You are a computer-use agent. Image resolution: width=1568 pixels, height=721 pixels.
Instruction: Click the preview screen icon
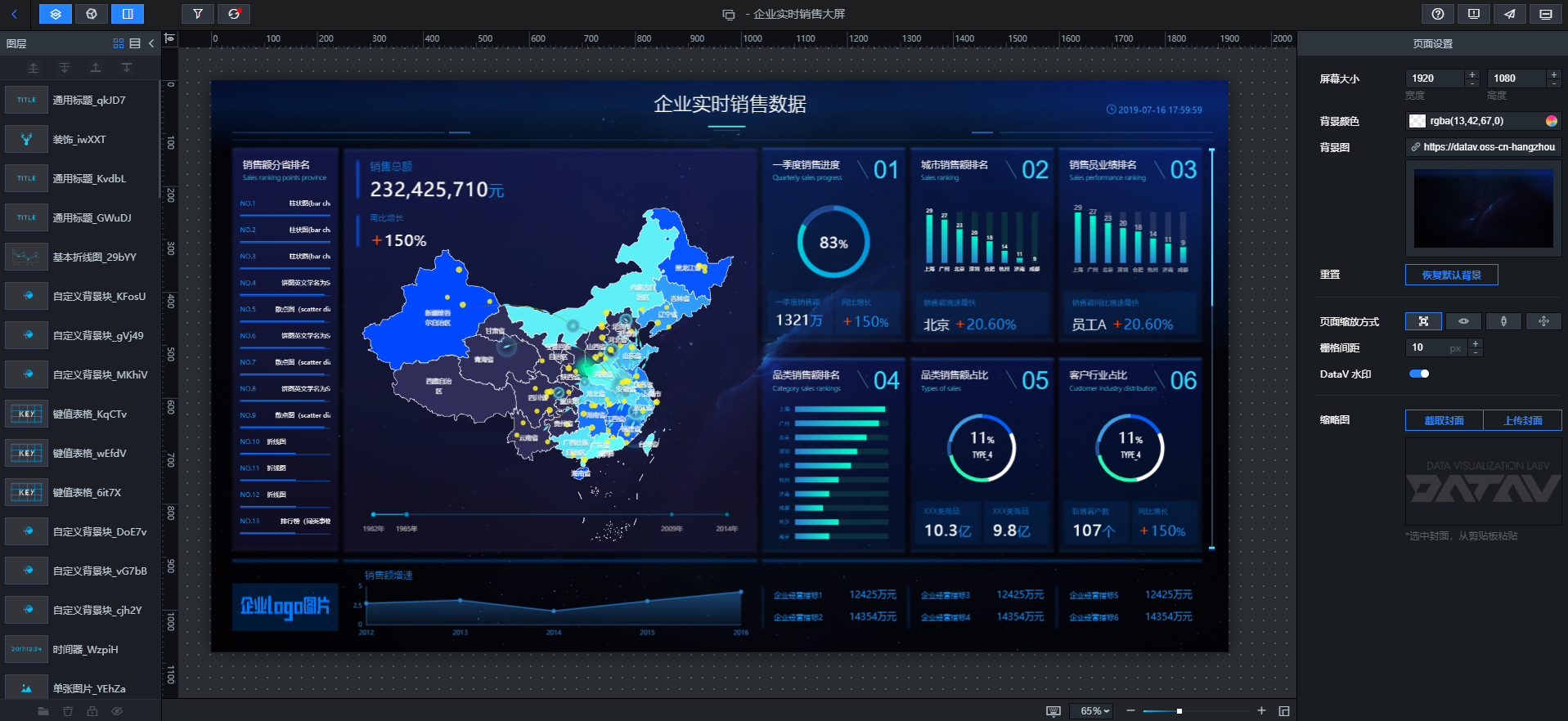click(1545, 14)
